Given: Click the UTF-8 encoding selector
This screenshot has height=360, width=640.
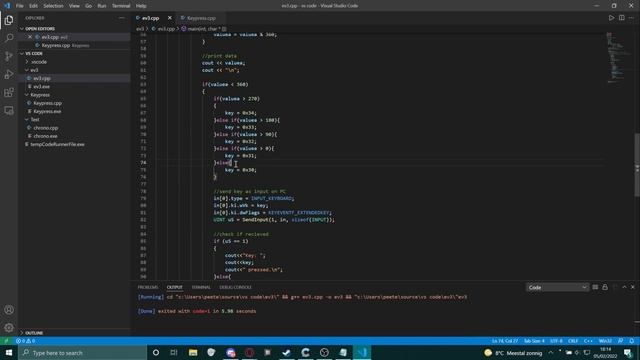Looking at the screenshot, I should [x=556, y=341].
